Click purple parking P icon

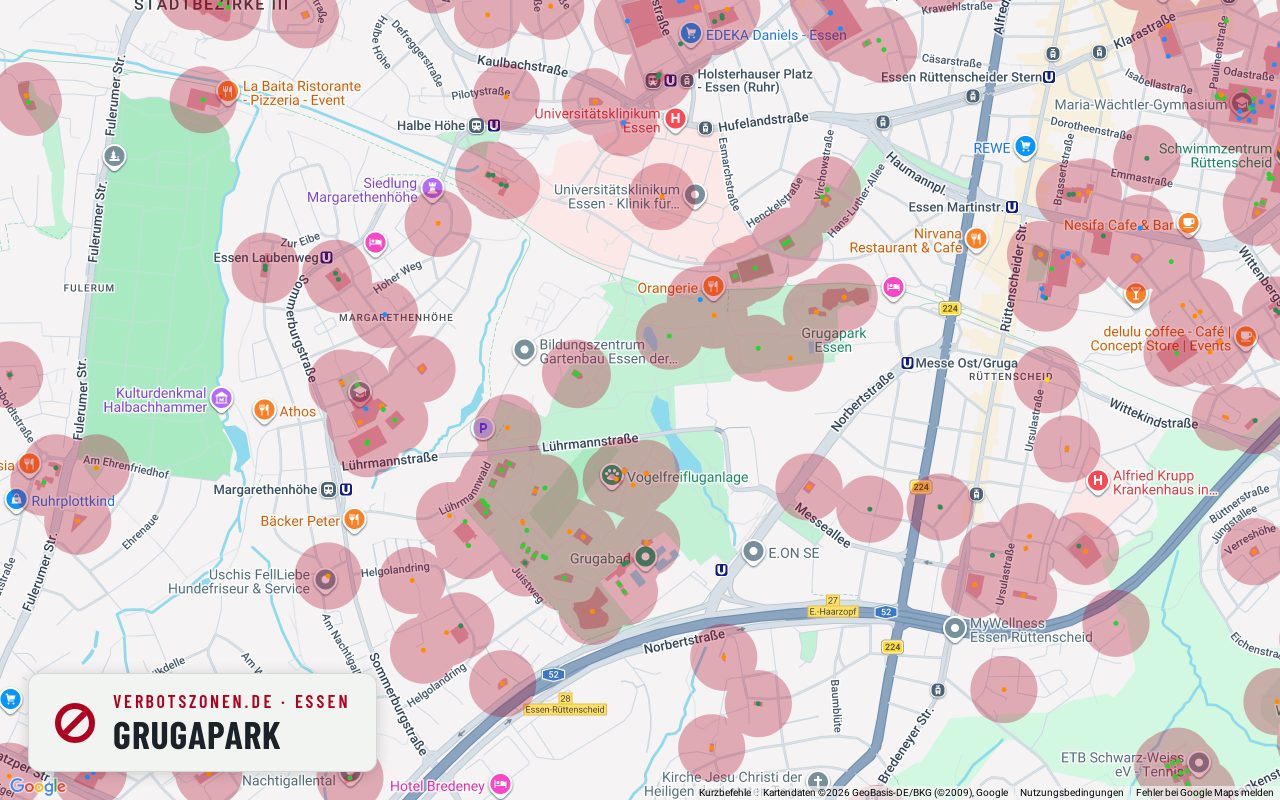[x=483, y=429]
